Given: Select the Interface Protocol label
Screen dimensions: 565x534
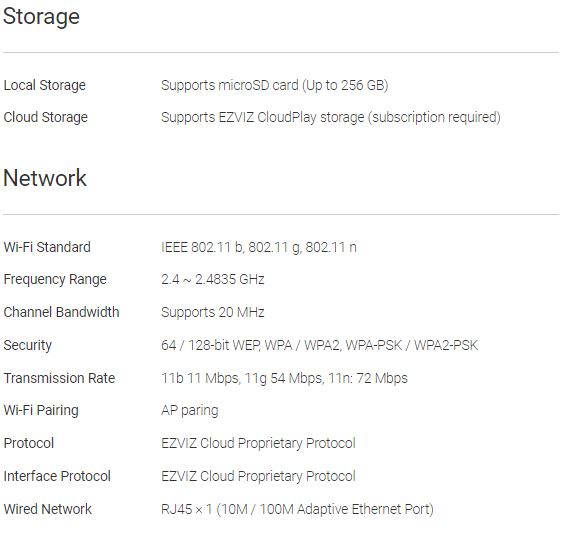Looking at the screenshot, I should pyautogui.click(x=57, y=476).
